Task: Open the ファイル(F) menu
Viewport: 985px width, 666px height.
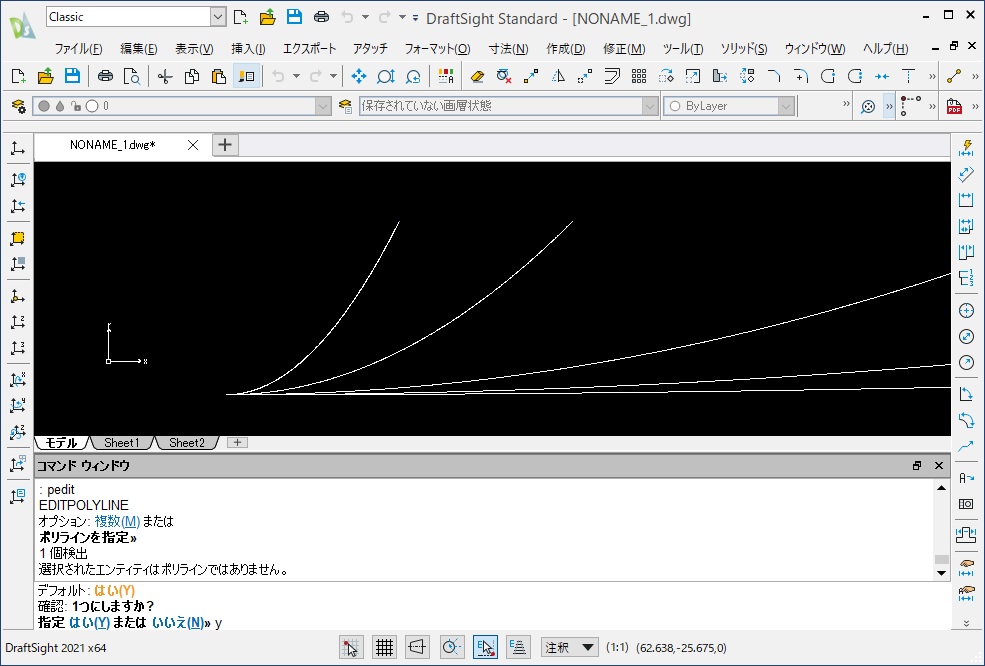Action: 79,48
